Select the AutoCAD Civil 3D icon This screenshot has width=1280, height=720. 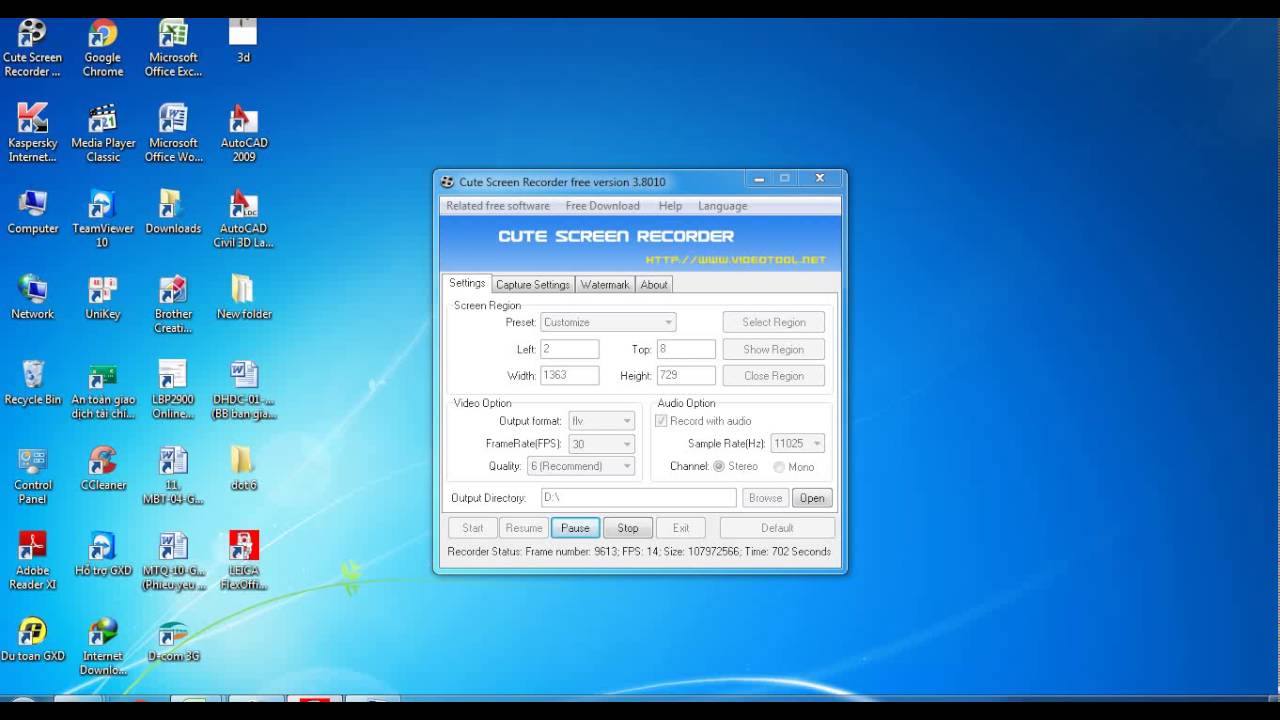[x=244, y=219]
